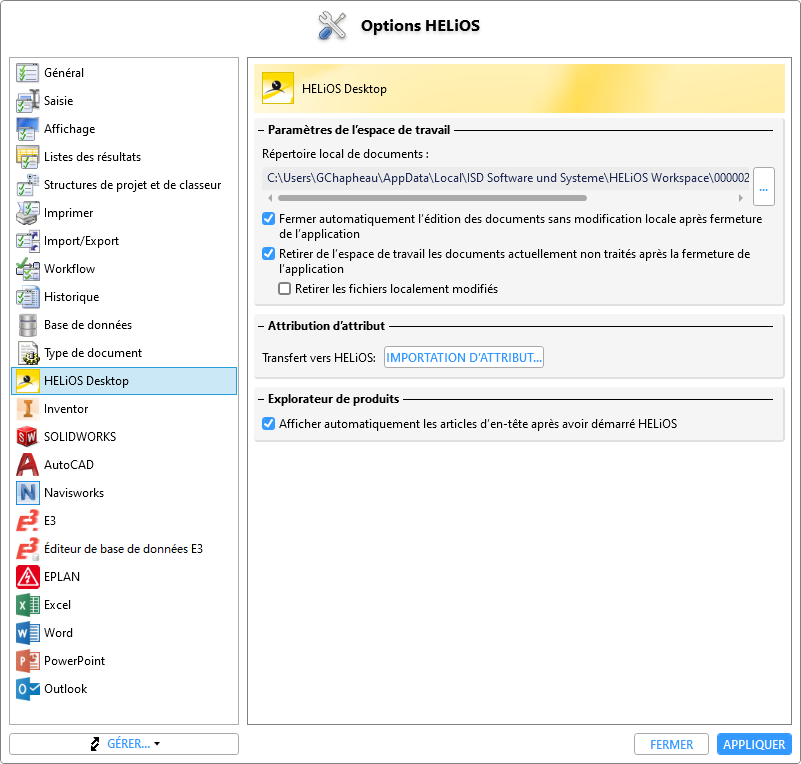Click the EPLAN icon
801x764 pixels.
[x=28, y=577]
